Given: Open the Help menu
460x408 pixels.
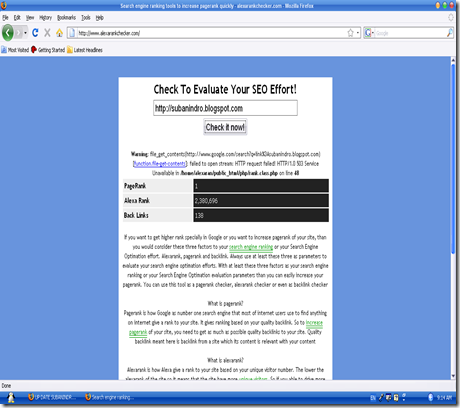Looking at the screenshot, I should pos(100,18).
